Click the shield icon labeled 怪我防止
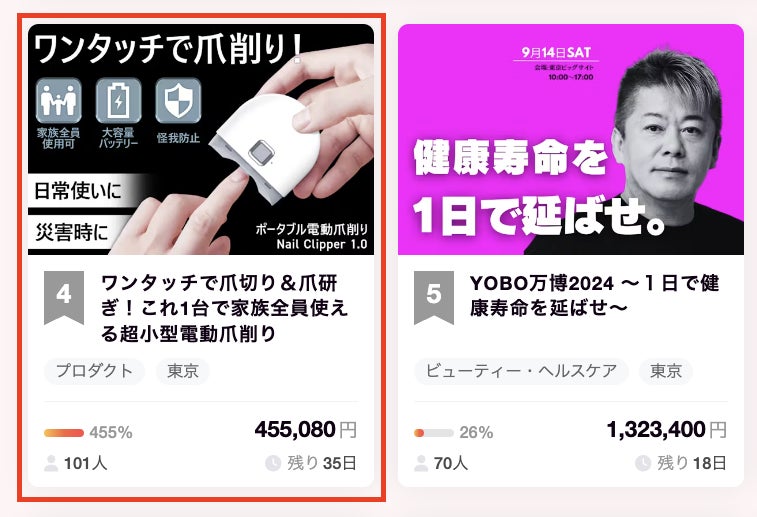 [x=178, y=100]
